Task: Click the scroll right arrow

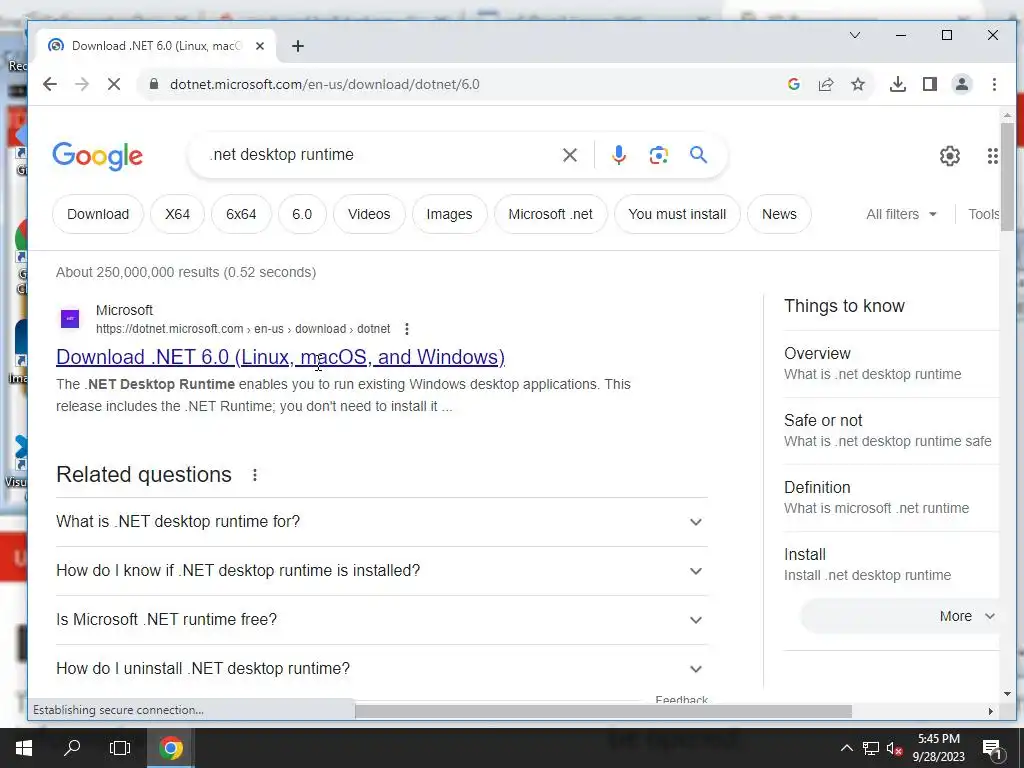Action: (991, 711)
